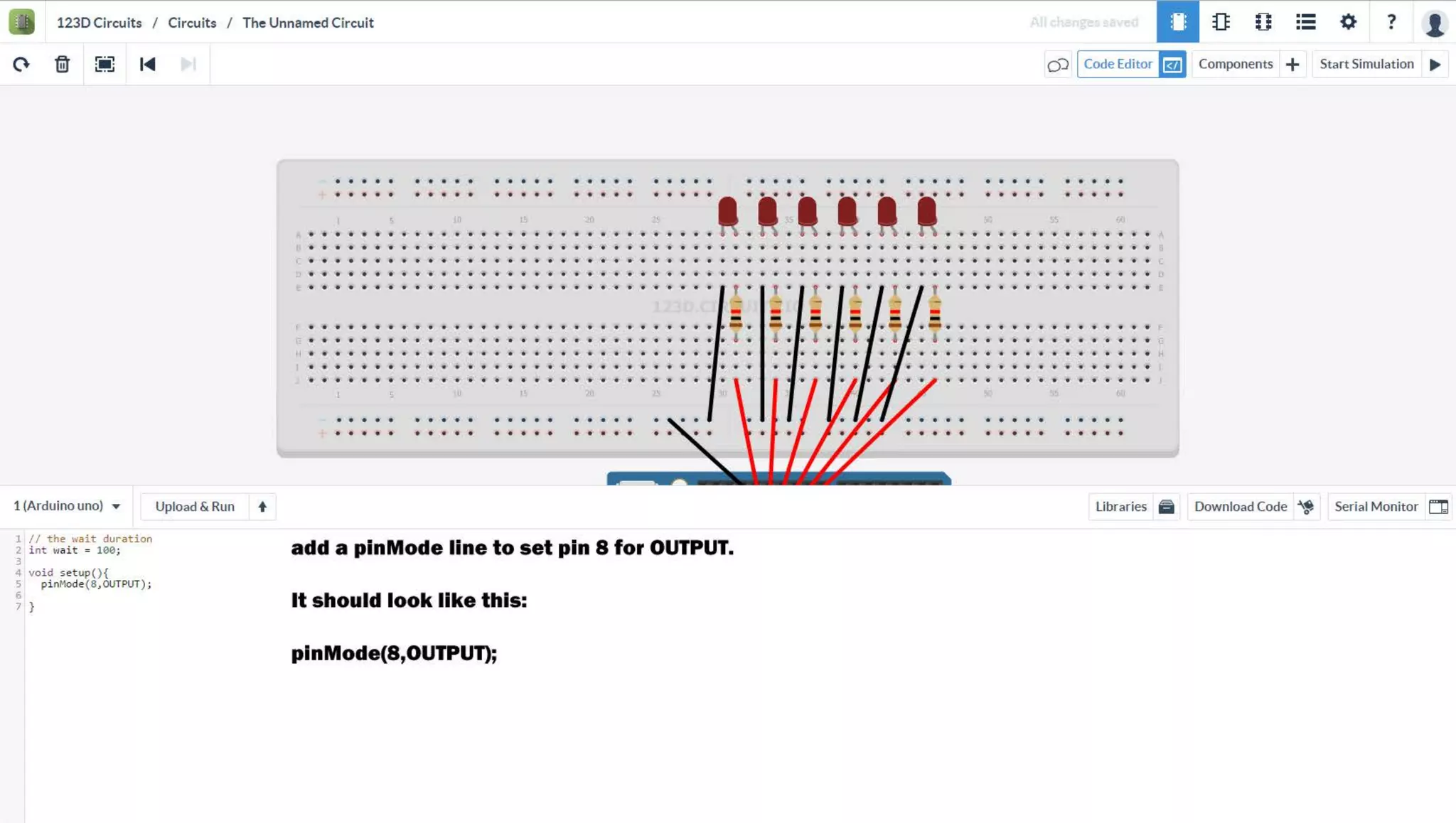Click the 123D Circuits logo icon
Screen dimensions: 1456x823
point(21,22)
